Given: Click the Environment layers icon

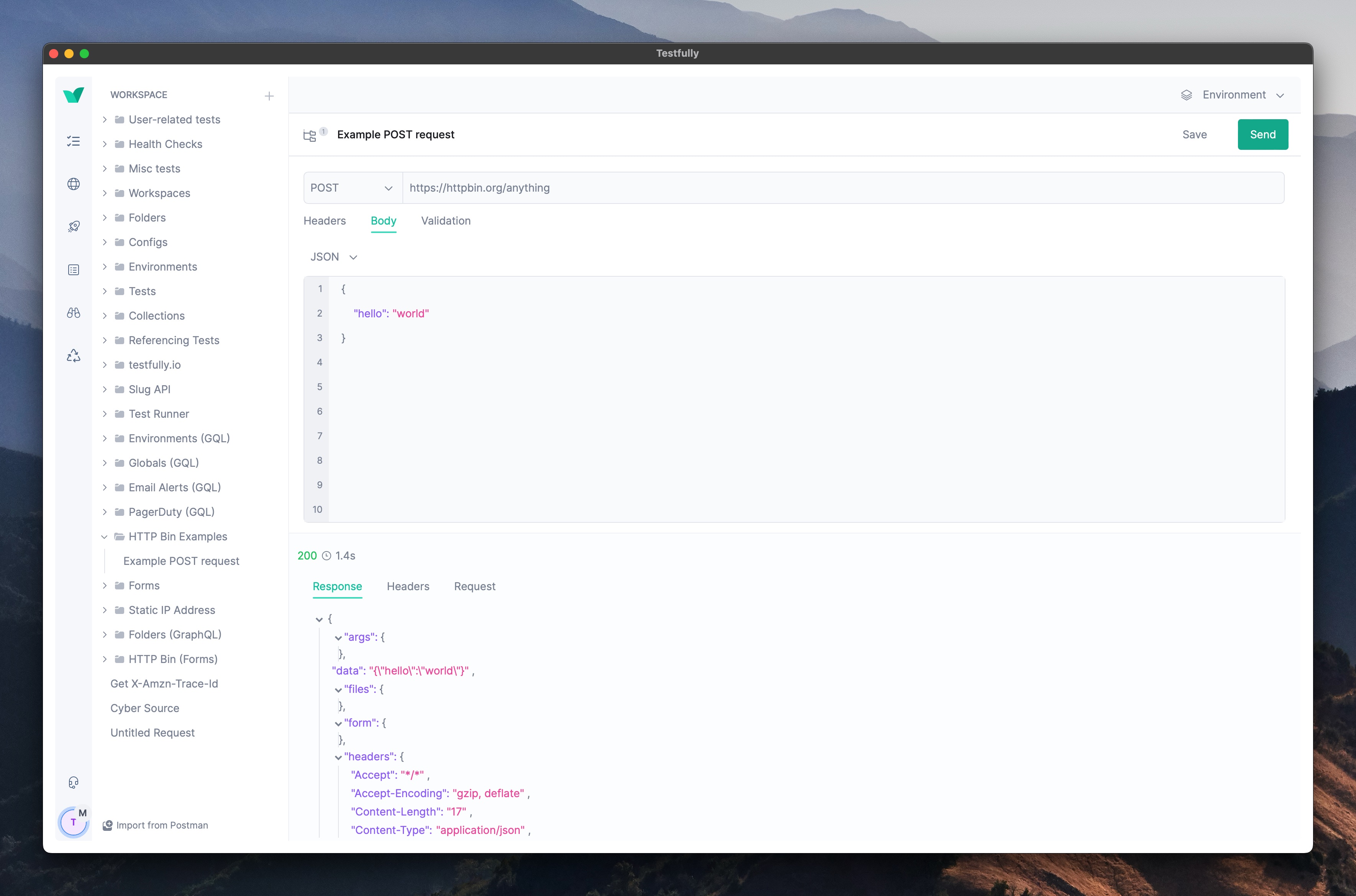Looking at the screenshot, I should click(x=1187, y=95).
